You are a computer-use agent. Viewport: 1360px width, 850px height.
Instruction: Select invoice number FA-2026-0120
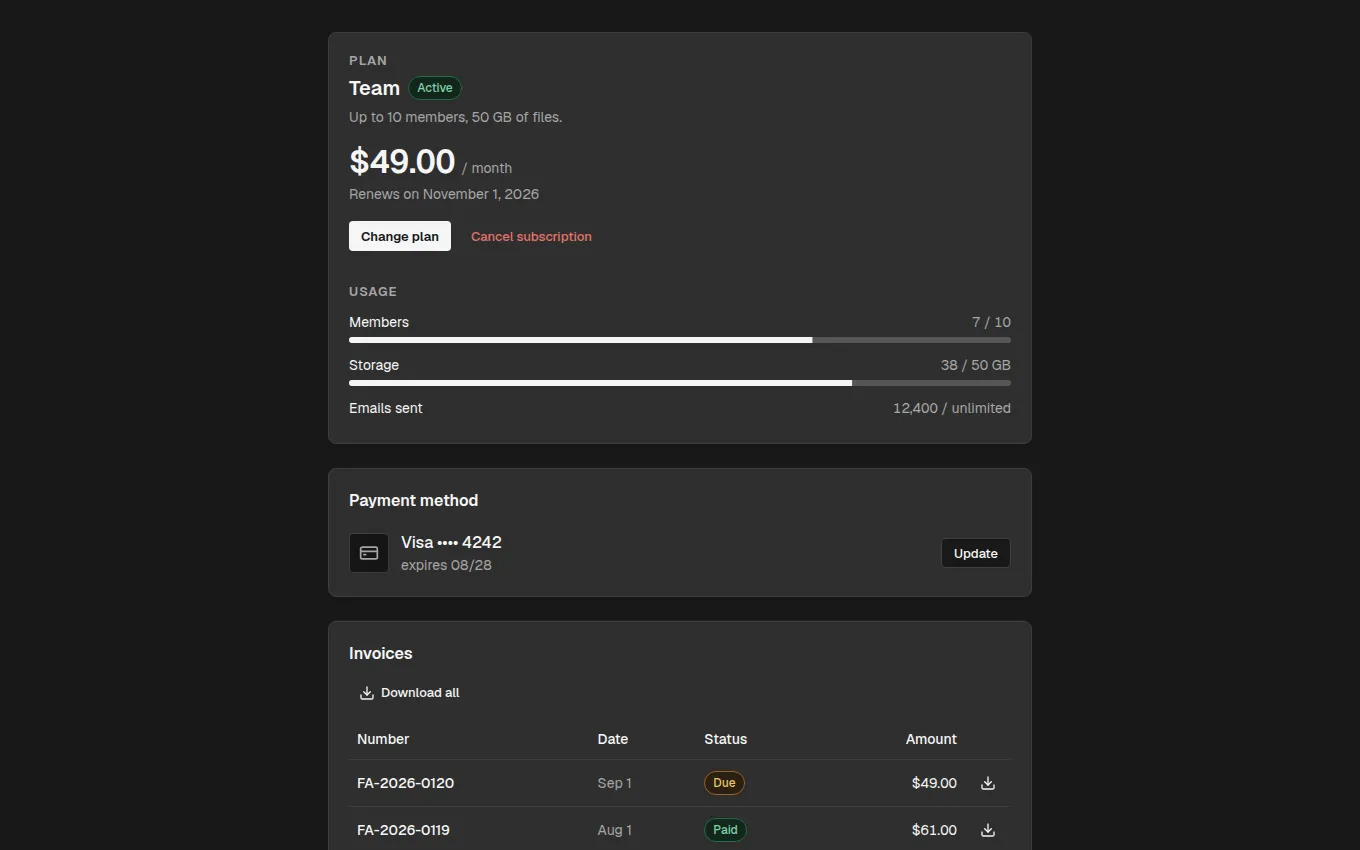point(405,783)
